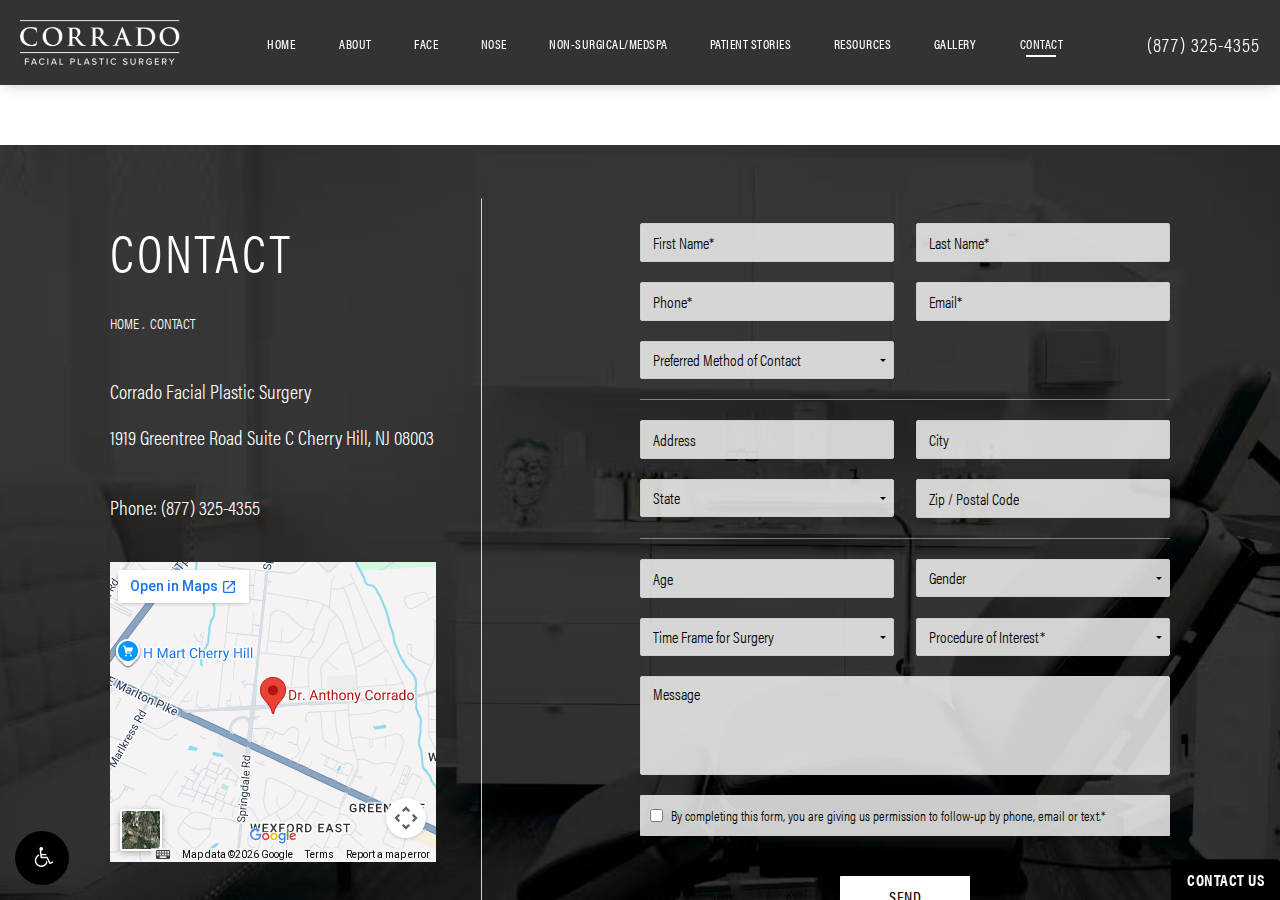Click Report a map error link

[x=388, y=854]
